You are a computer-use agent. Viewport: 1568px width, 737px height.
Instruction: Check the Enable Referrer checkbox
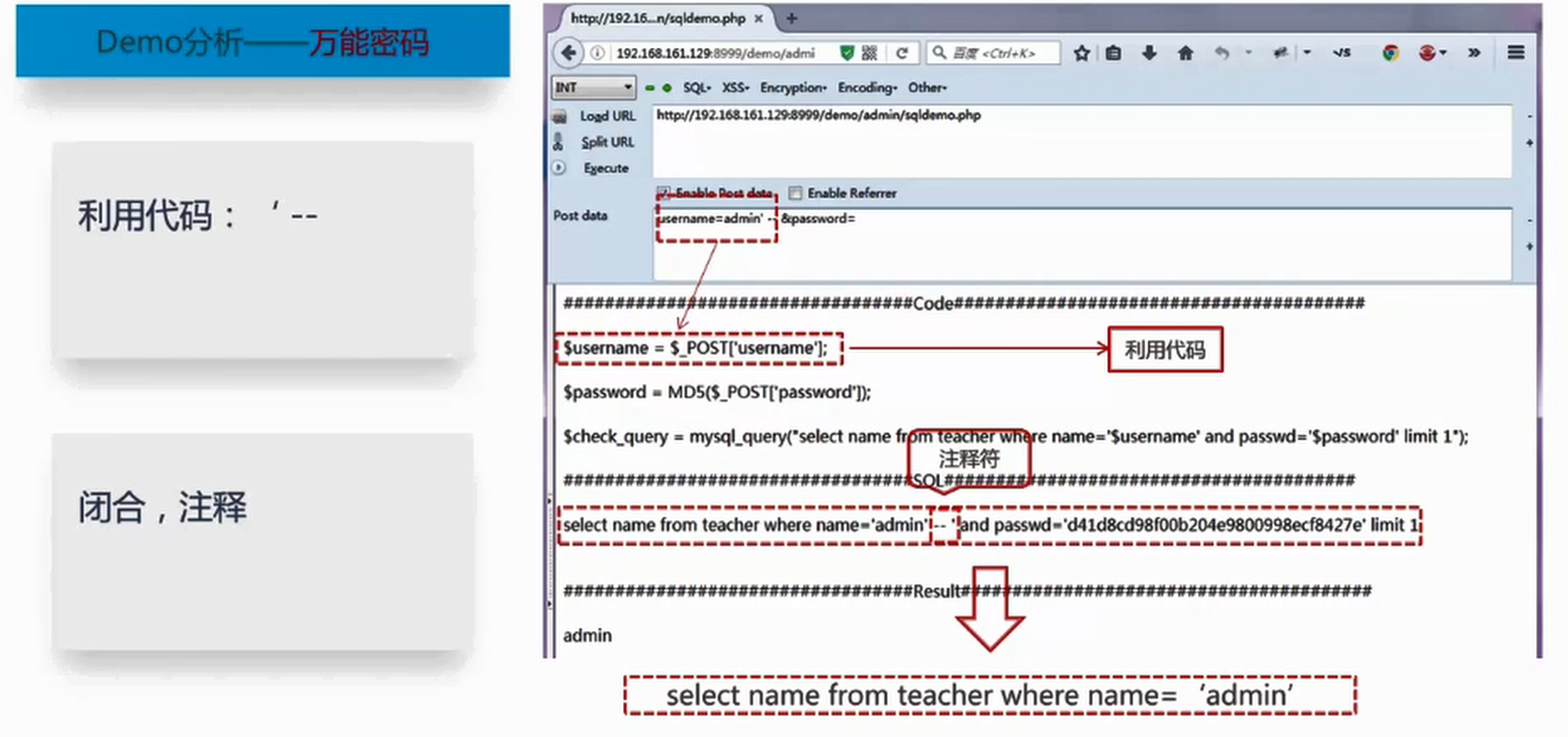pyautogui.click(x=795, y=193)
